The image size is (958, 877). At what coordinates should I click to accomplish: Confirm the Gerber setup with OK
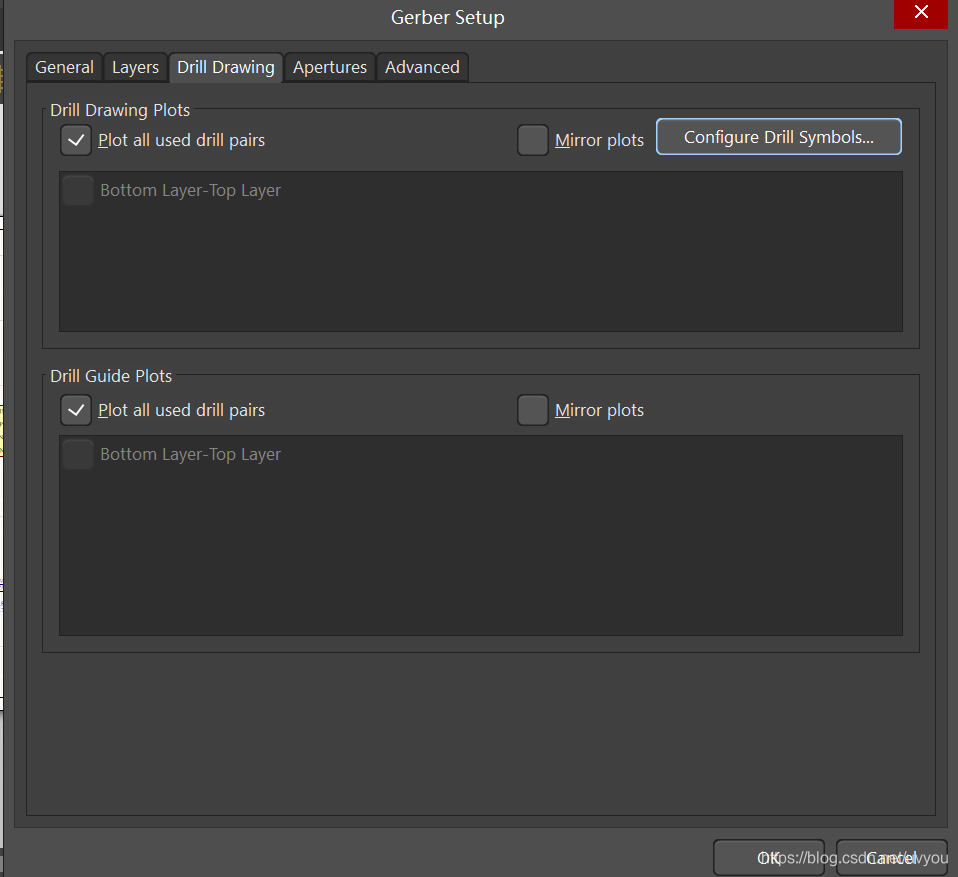768,857
